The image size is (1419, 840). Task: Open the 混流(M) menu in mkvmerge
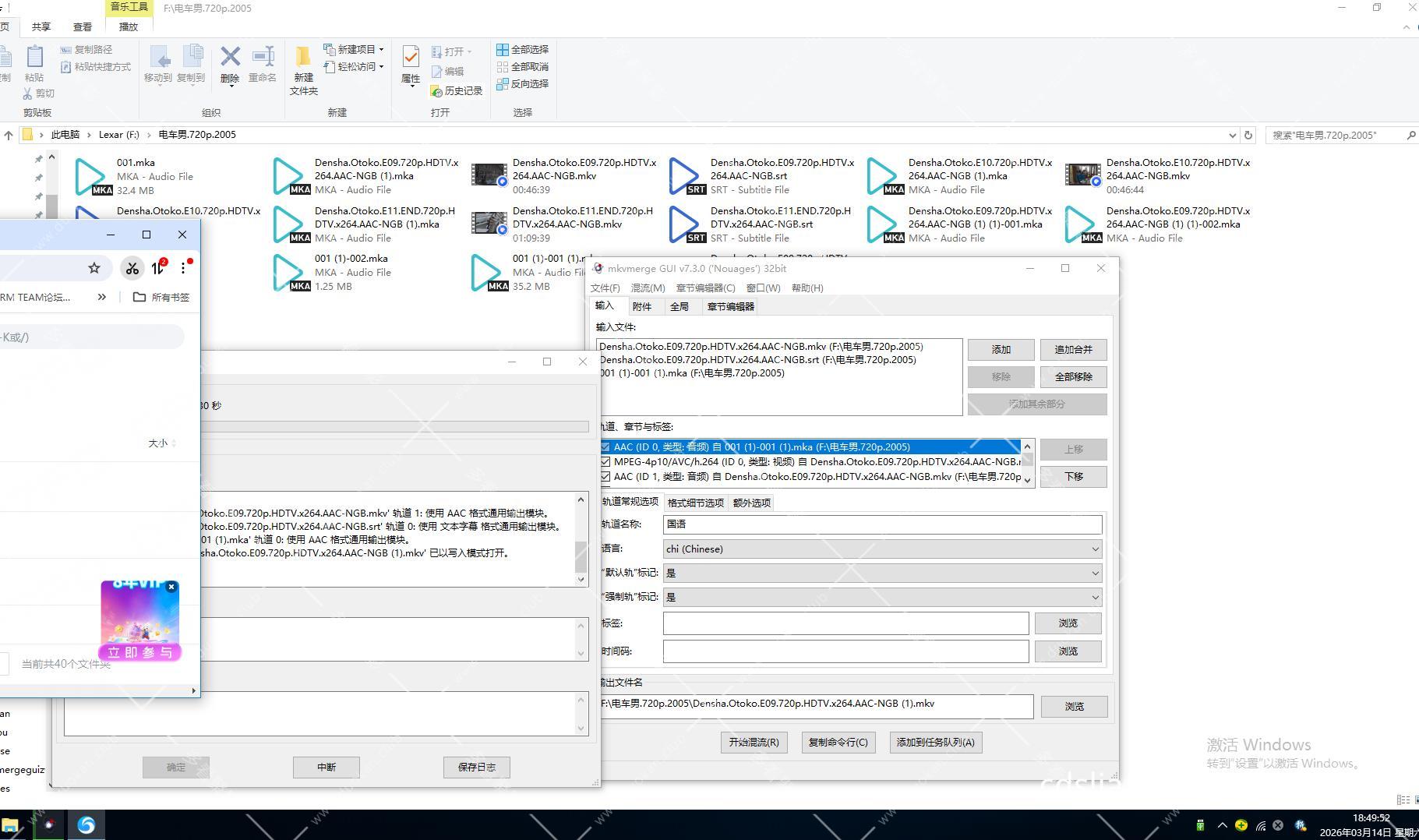(x=648, y=288)
